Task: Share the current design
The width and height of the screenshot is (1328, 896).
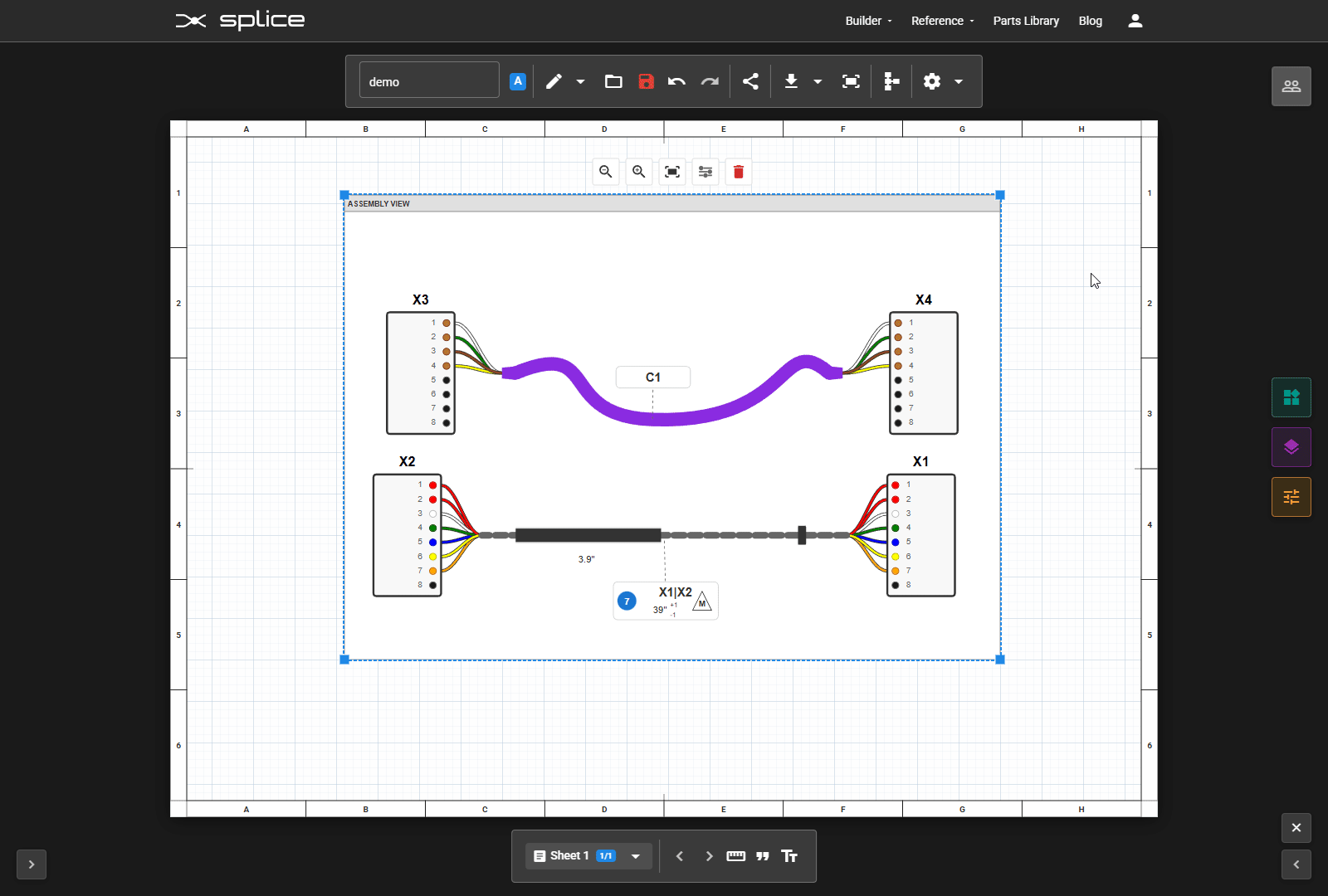Action: 749,81
